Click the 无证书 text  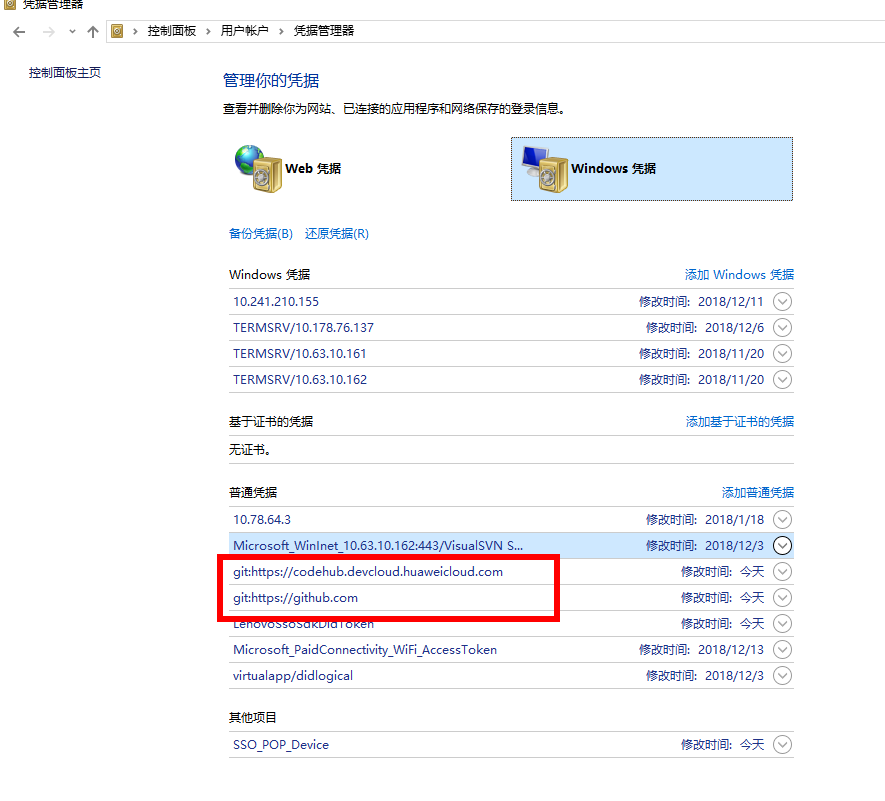point(250,450)
